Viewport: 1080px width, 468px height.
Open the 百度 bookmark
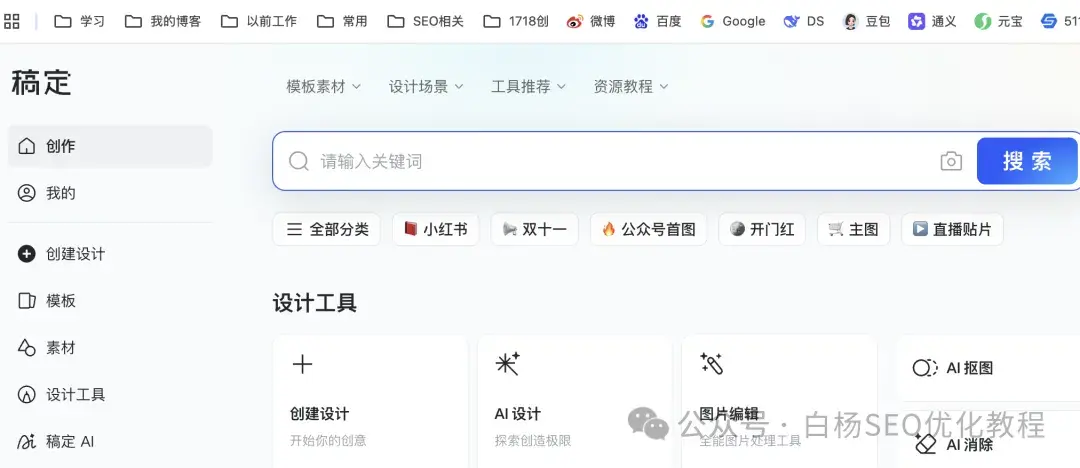657,21
